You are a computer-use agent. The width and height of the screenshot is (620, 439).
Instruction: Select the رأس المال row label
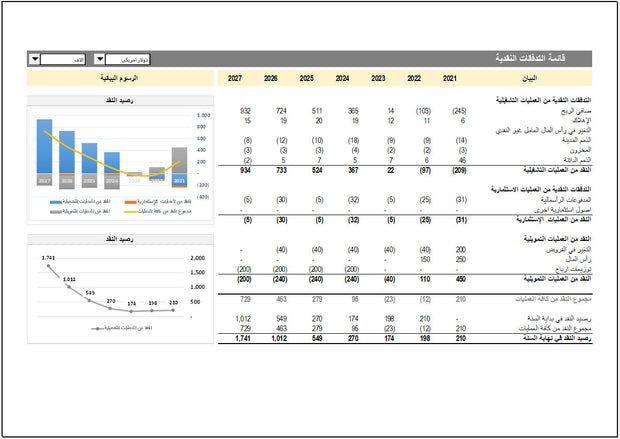pos(578,259)
